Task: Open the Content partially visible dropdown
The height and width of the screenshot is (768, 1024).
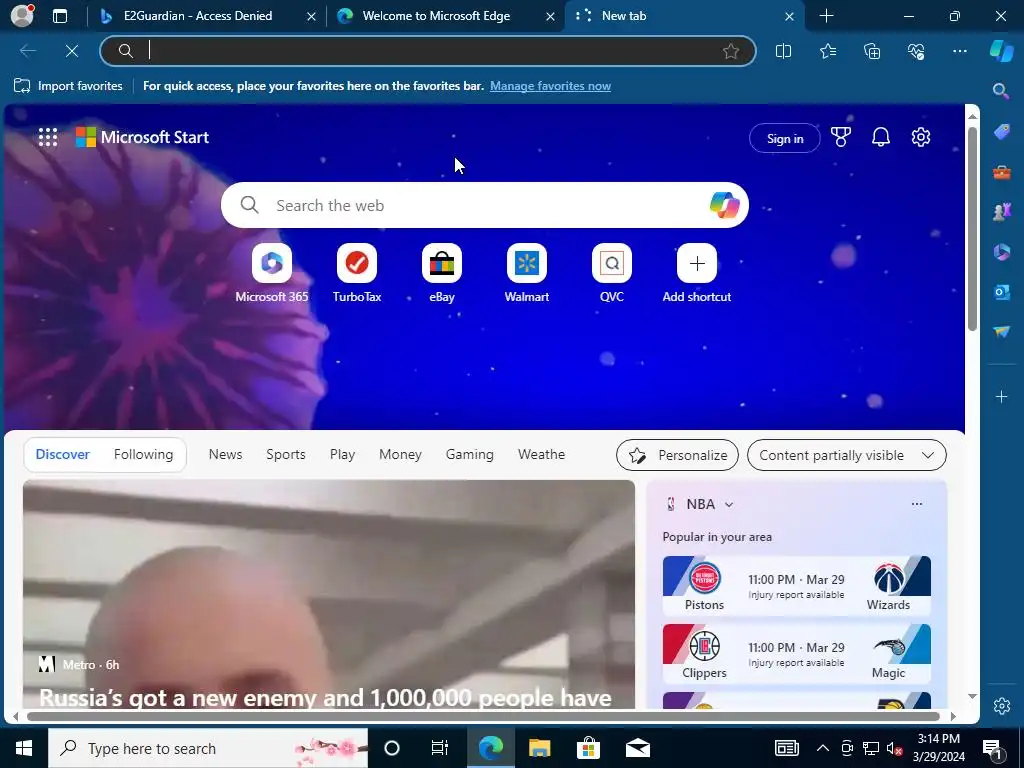Action: click(846, 455)
